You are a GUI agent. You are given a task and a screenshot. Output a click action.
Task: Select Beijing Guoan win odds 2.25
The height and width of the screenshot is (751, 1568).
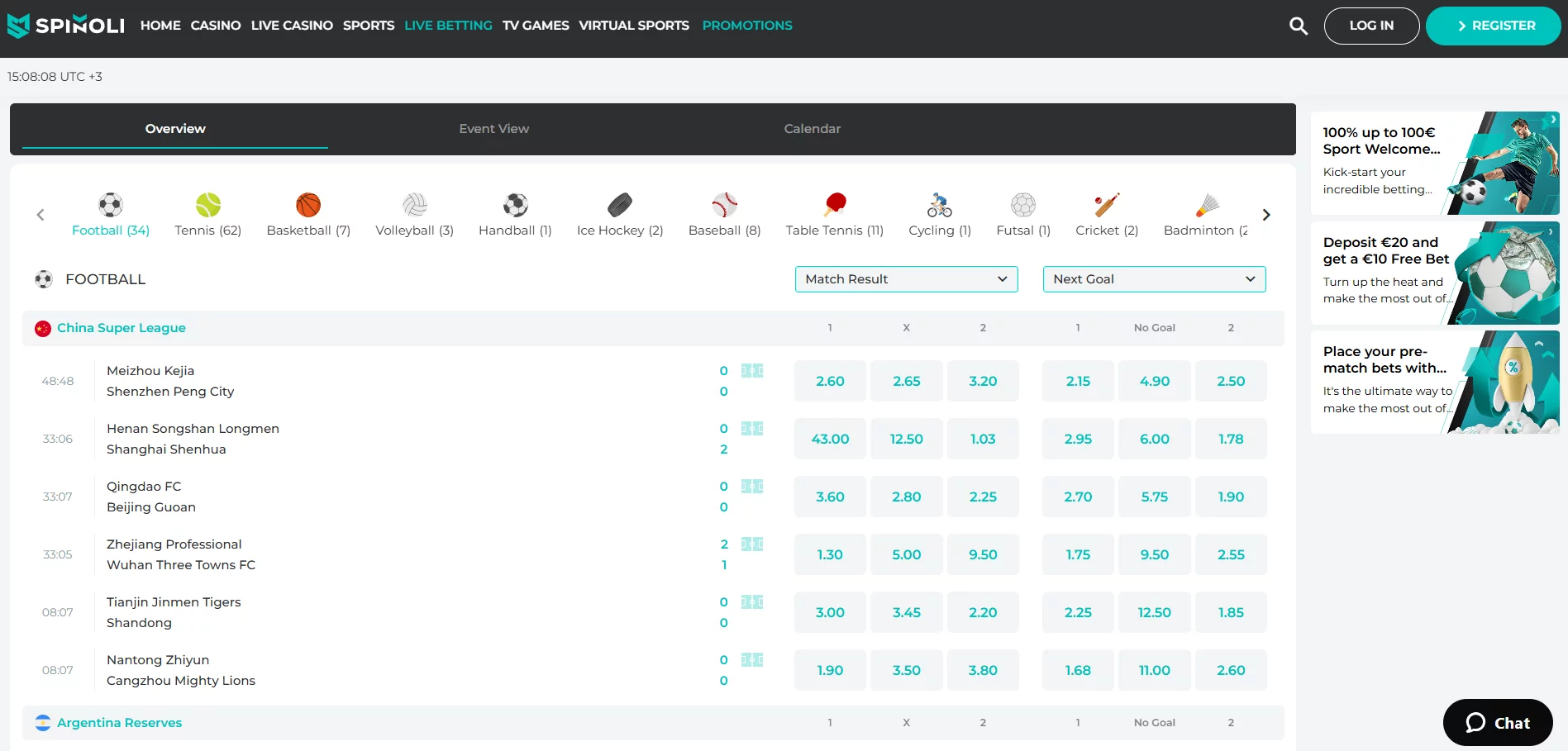point(983,497)
